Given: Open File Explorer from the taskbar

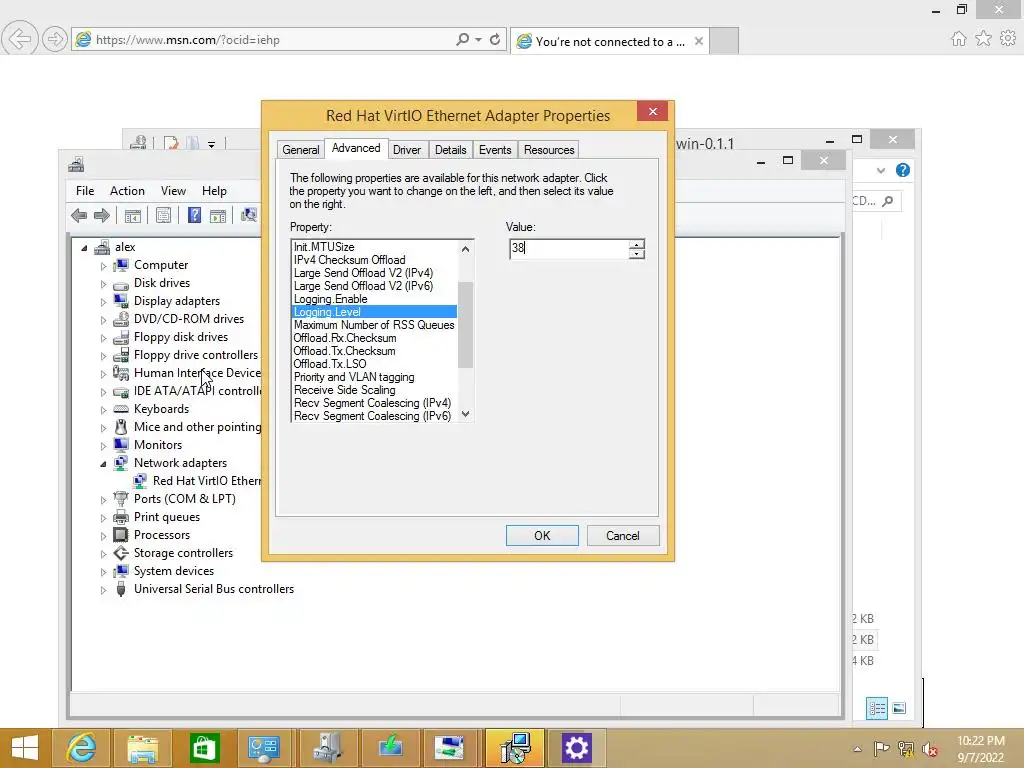Looking at the screenshot, I should click(142, 748).
